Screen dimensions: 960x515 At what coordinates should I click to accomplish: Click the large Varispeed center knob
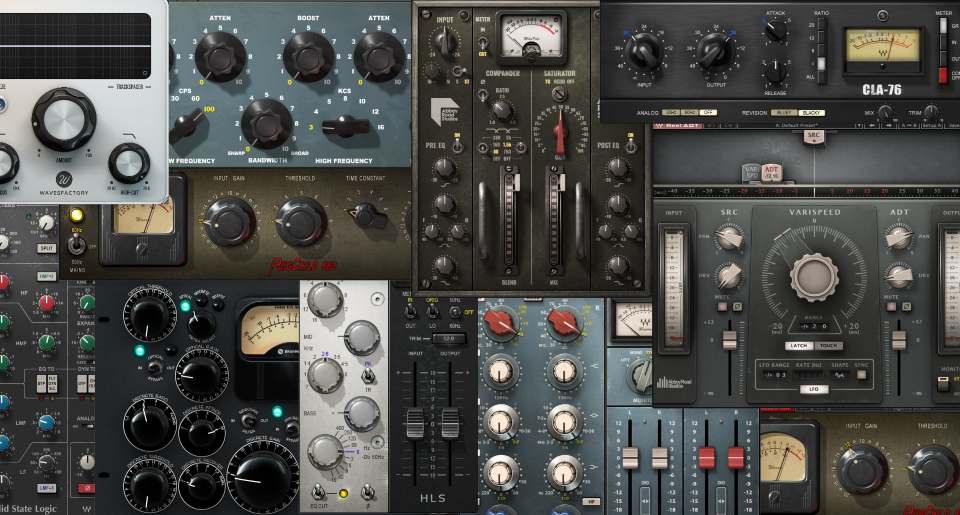click(x=815, y=273)
